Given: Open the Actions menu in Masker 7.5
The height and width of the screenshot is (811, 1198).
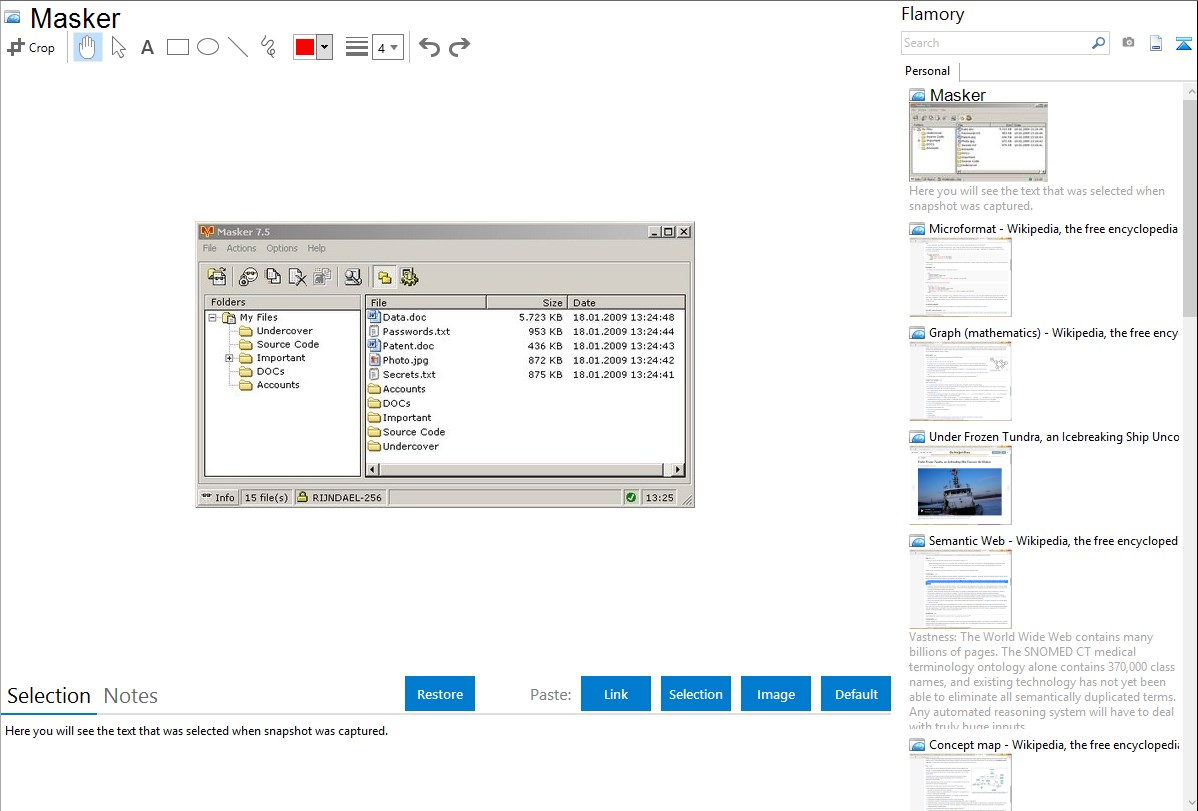Looking at the screenshot, I should [x=241, y=248].
